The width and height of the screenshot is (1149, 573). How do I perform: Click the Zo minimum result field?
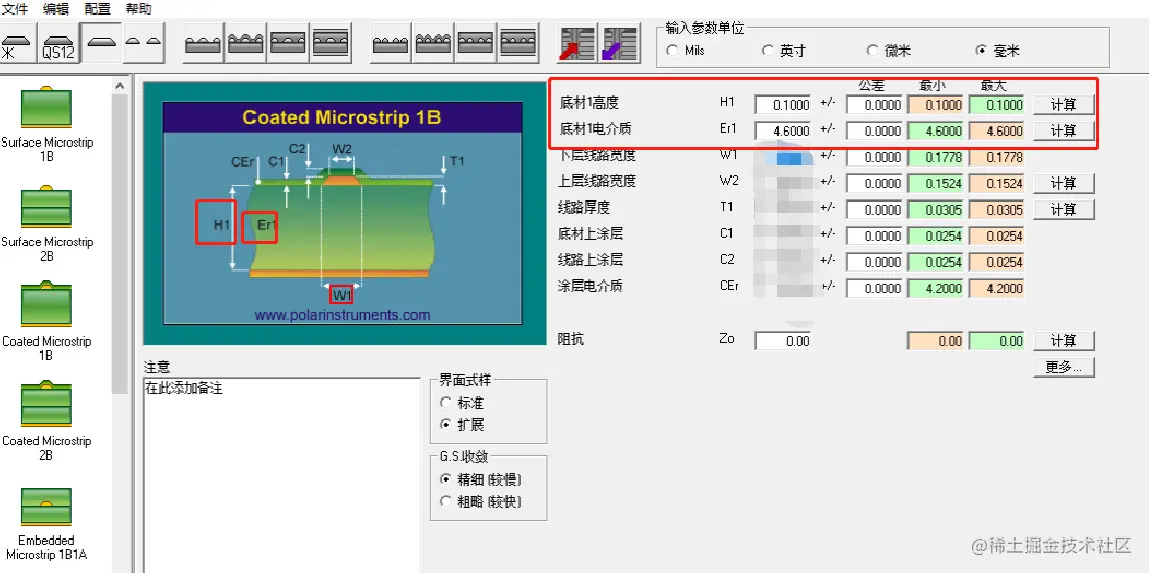936,341
